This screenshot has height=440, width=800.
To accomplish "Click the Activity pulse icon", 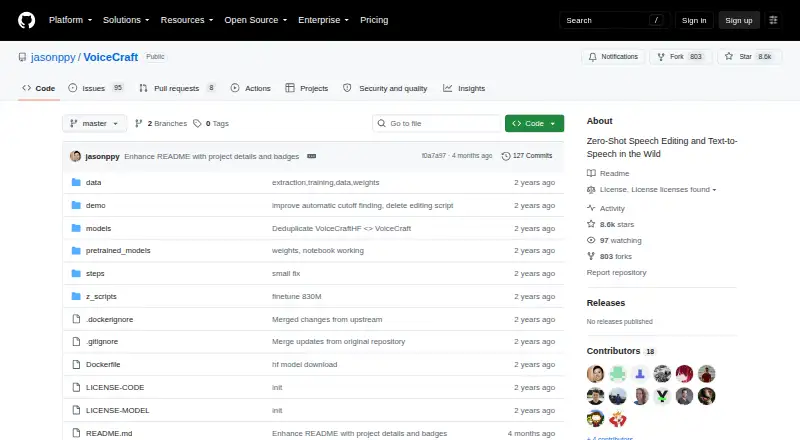I will 591,208.
